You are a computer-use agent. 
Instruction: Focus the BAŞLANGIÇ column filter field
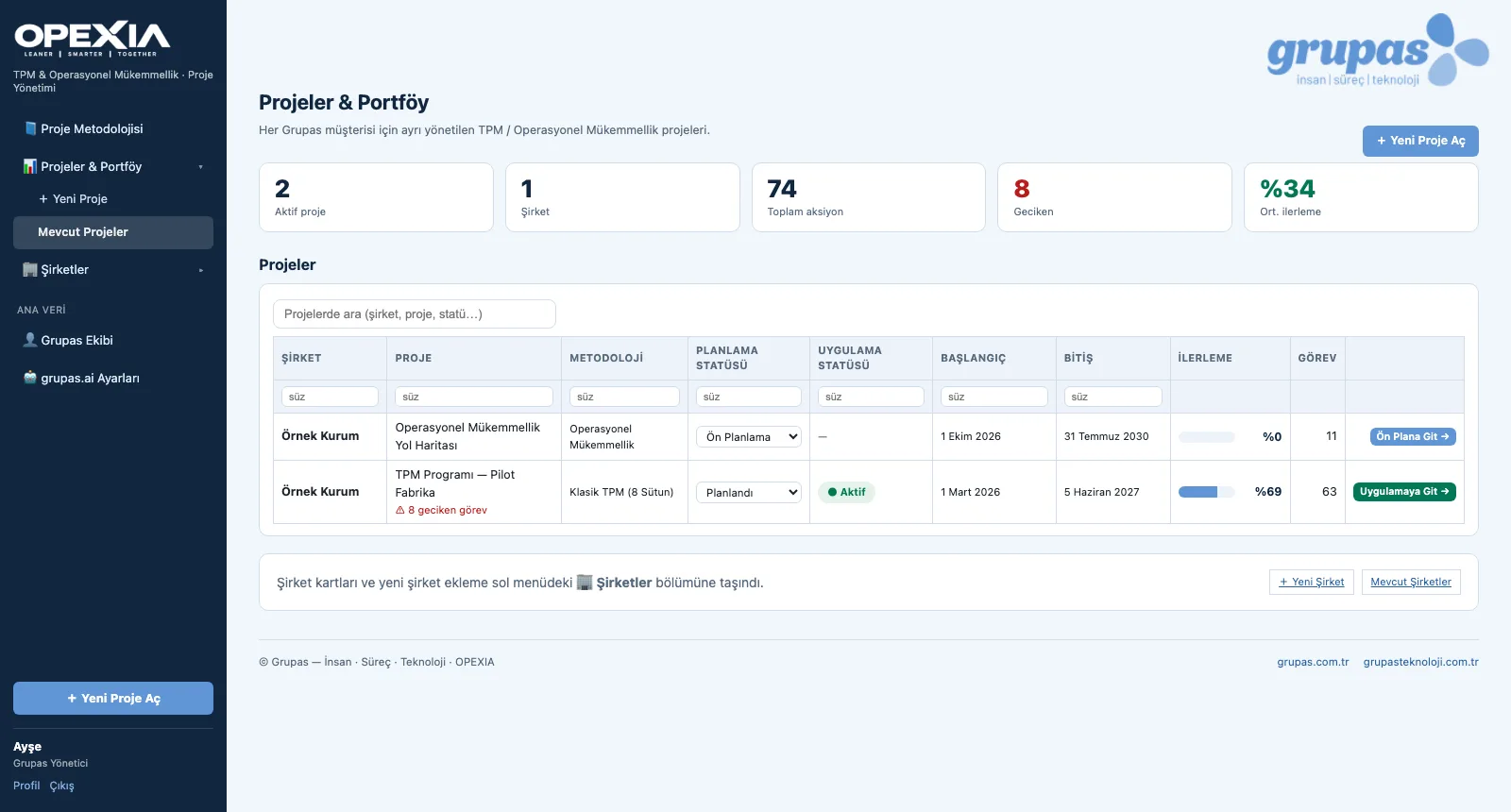994,397
